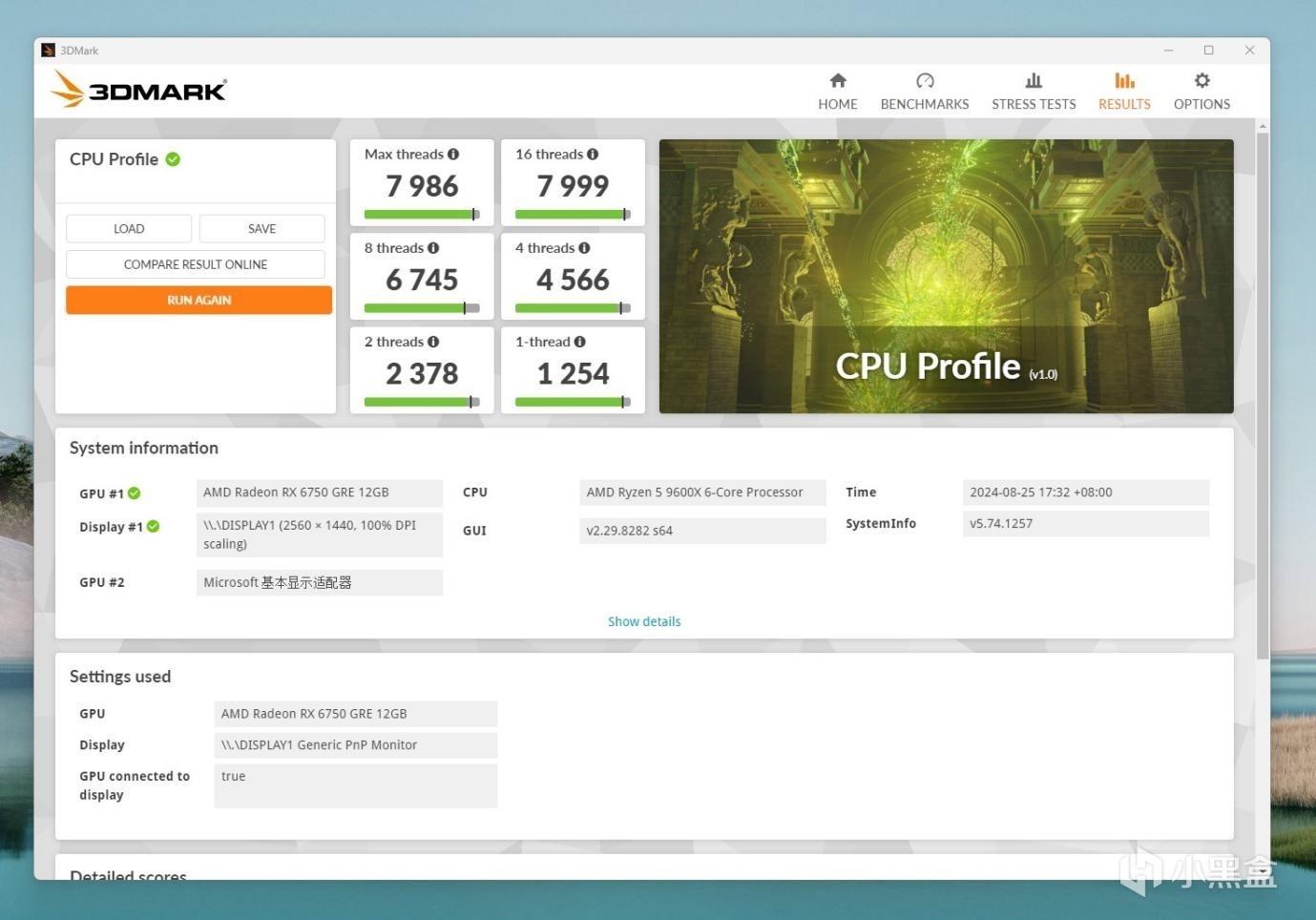Maximize the 3DMark window
1316x920 pixels.
tap(1209, 51)
